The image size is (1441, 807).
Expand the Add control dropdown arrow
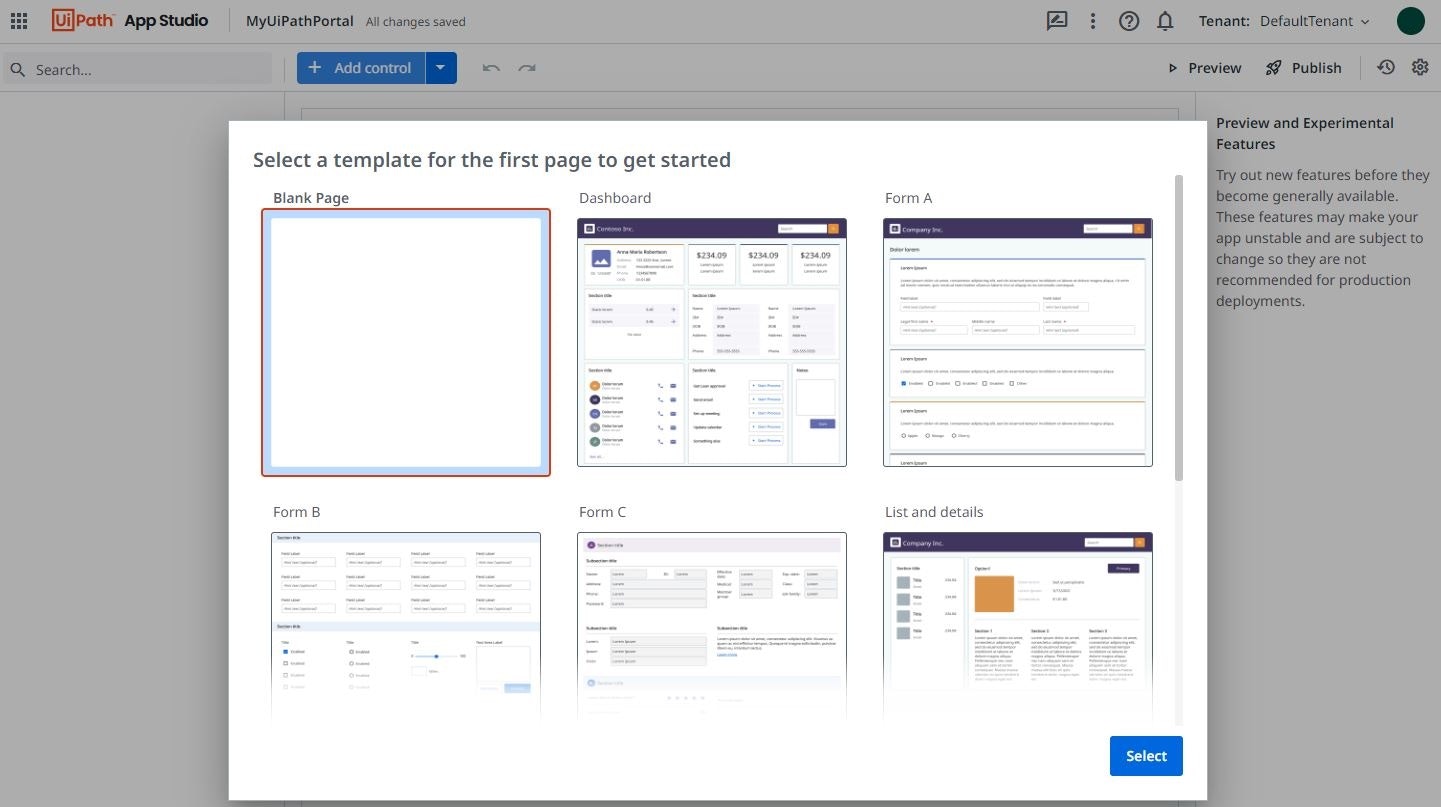[441, 67]
